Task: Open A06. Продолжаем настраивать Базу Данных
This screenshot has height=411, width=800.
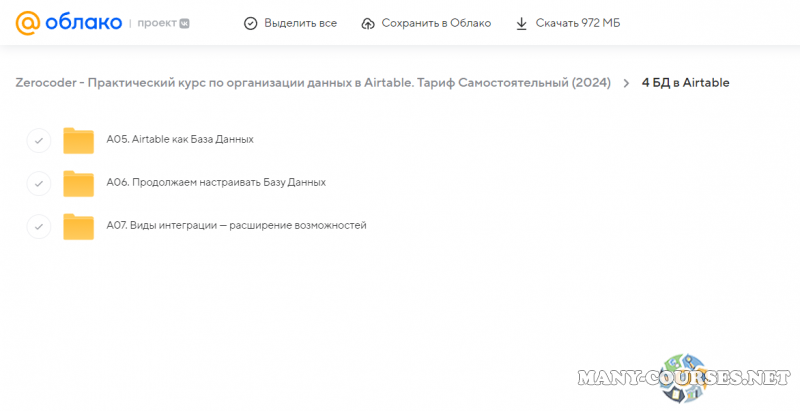Action: coord(216,183)
